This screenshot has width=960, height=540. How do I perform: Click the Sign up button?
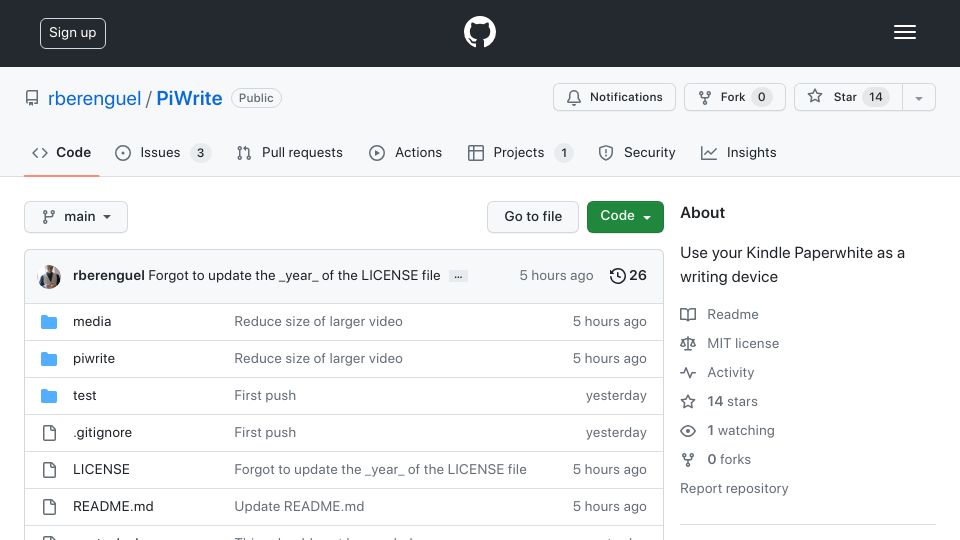pos(73,33)
